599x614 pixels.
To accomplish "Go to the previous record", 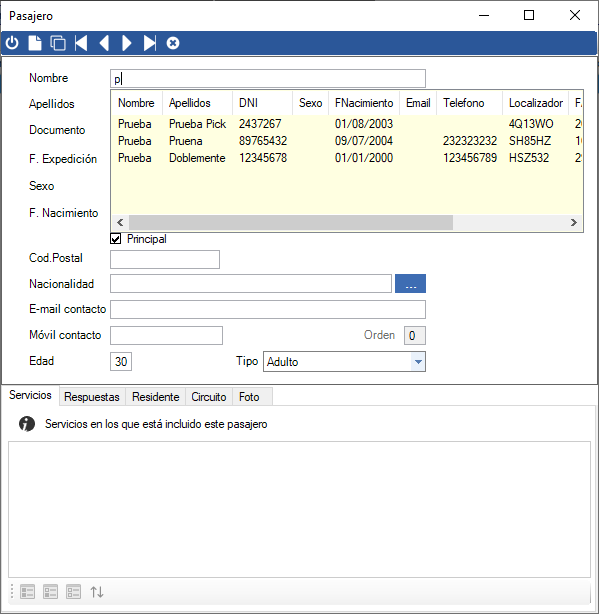I will 104,43.
